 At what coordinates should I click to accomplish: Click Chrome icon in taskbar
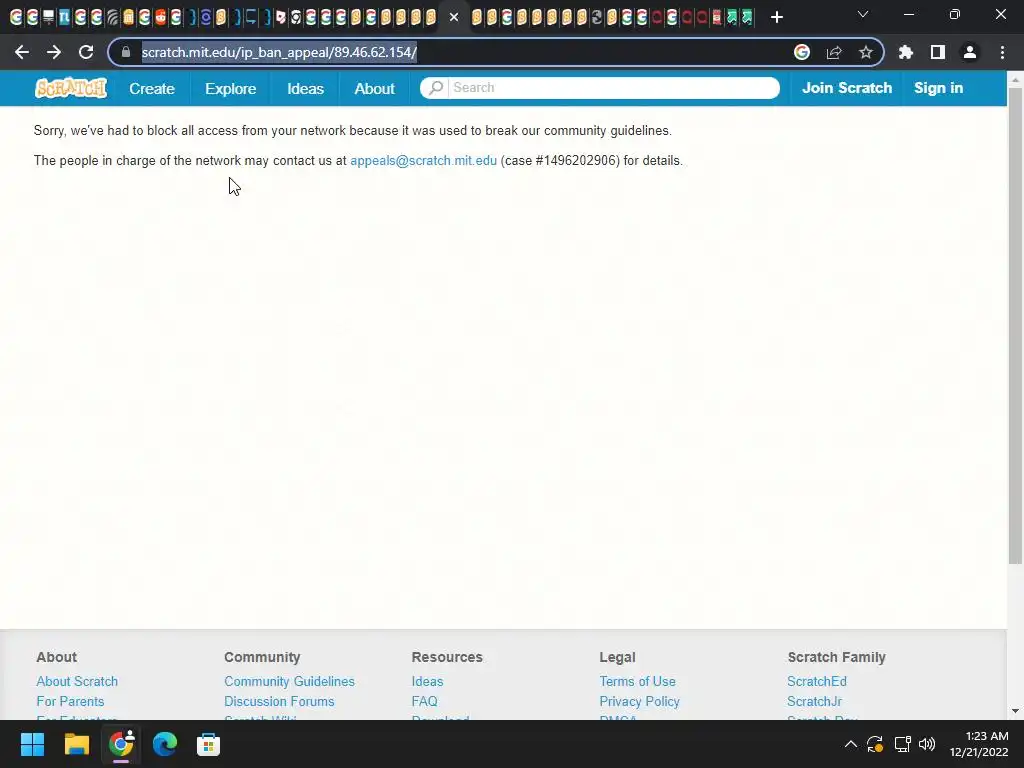(x=121, y=744)
